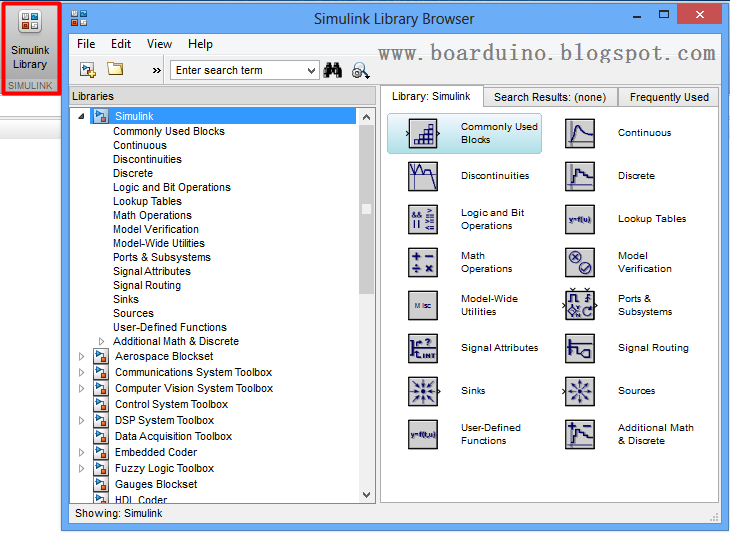
Task: Expand the Aerospace Blockset node
Action: pyautogui.click(x=81, y=357)
